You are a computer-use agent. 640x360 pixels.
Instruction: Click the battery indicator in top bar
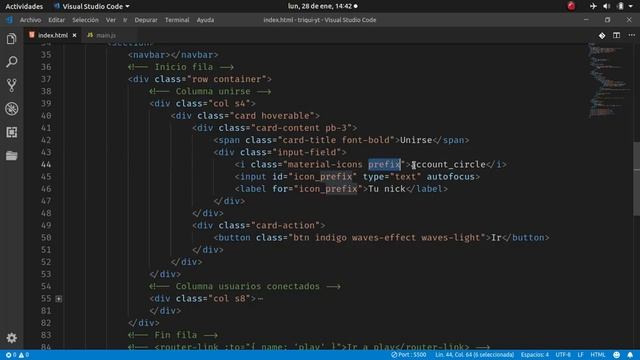(620, 6)
